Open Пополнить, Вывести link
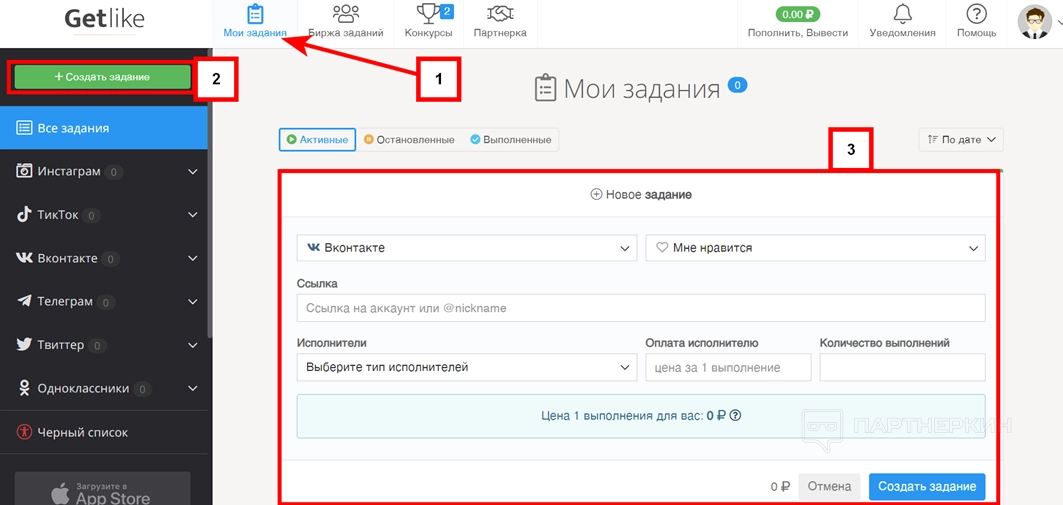Image resolution: width=1063 pixels, height=505 pixels. click(798, 33)
